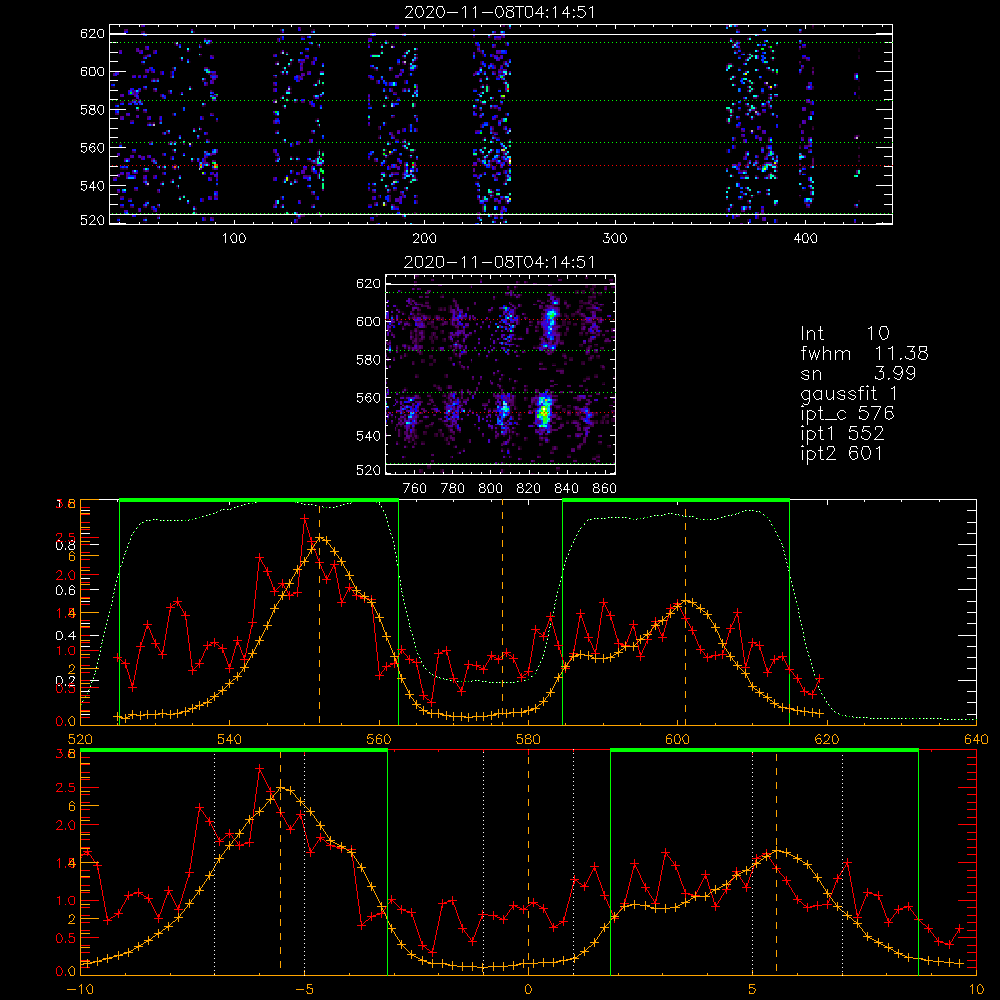Click the 'ipt2 601' readout
1000x1000 pixels.
point(842,453)
